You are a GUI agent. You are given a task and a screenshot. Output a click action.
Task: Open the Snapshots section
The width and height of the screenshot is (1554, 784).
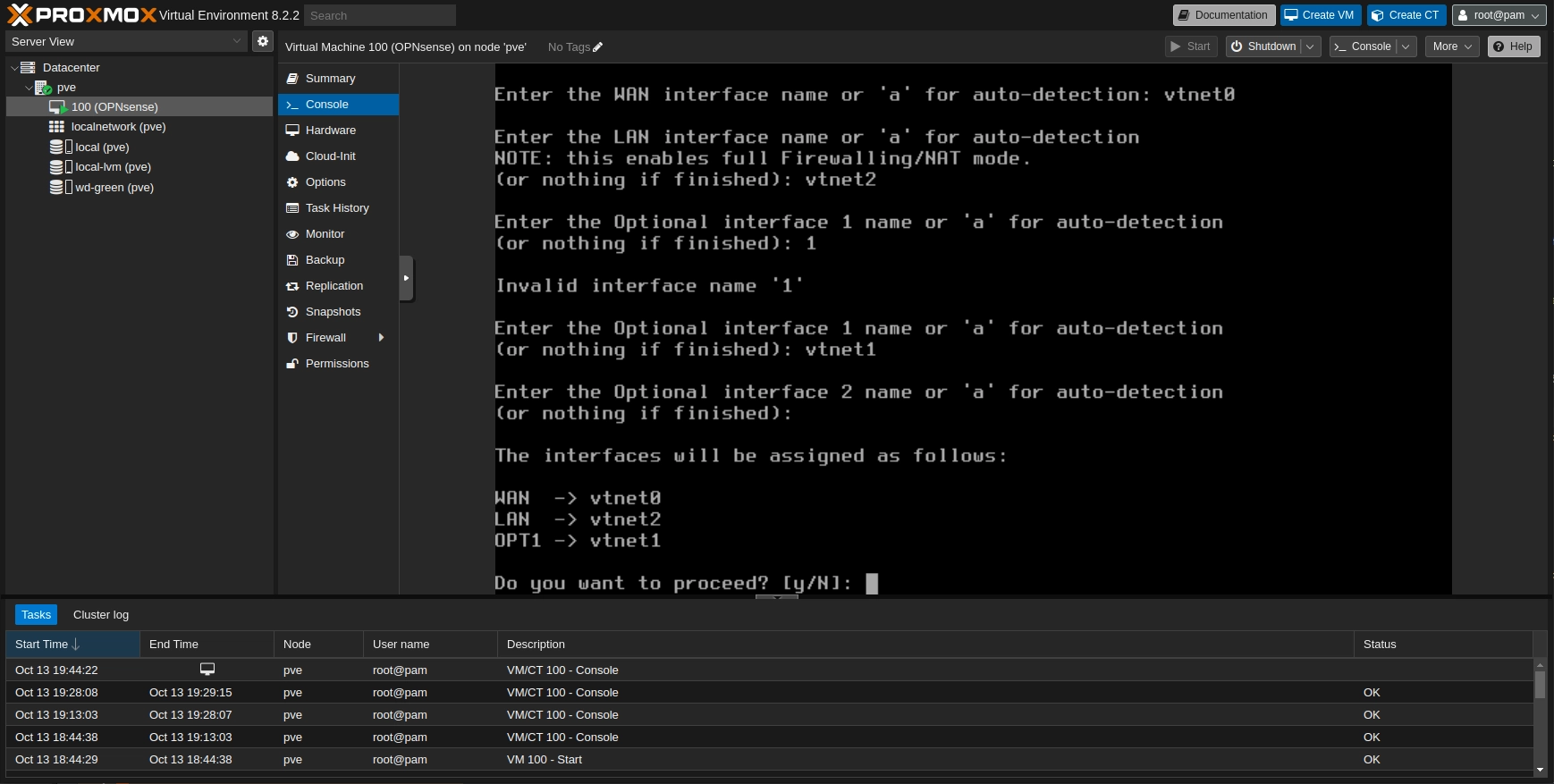coord(338,312)
